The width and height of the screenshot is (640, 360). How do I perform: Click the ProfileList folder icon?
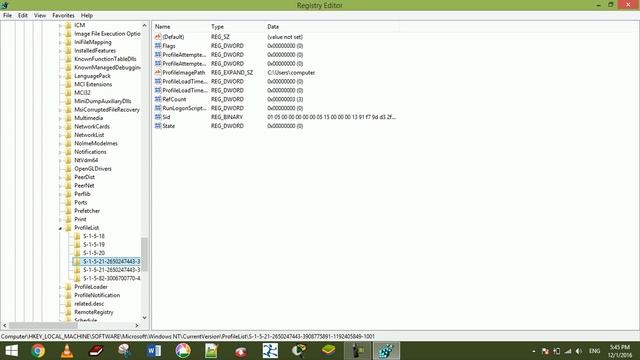coord(68,228)
